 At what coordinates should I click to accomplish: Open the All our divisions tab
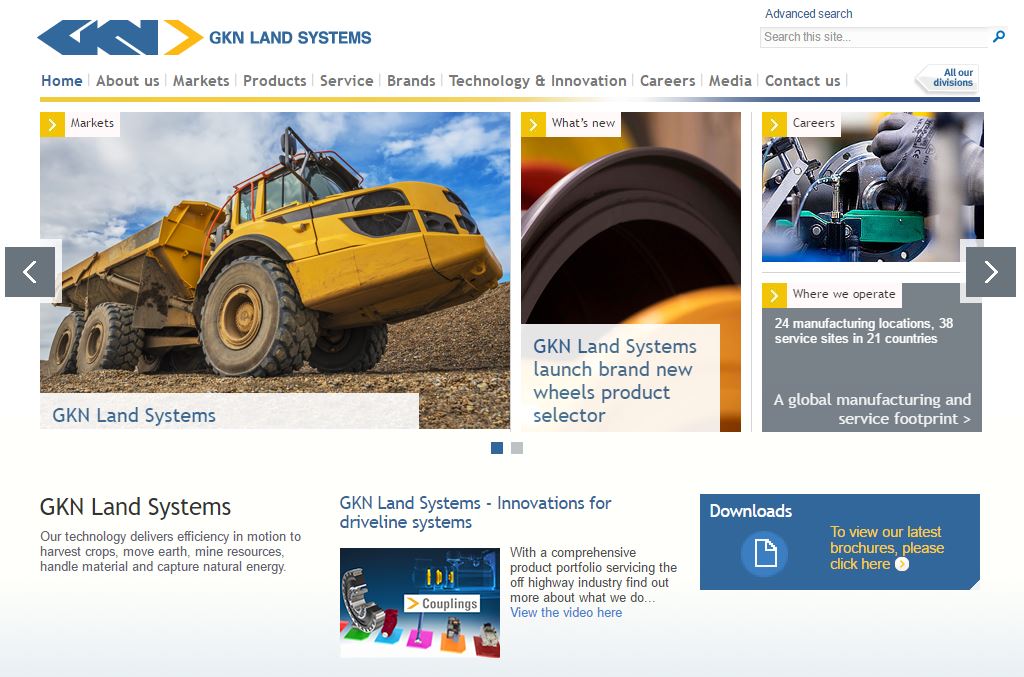(948, 78)
